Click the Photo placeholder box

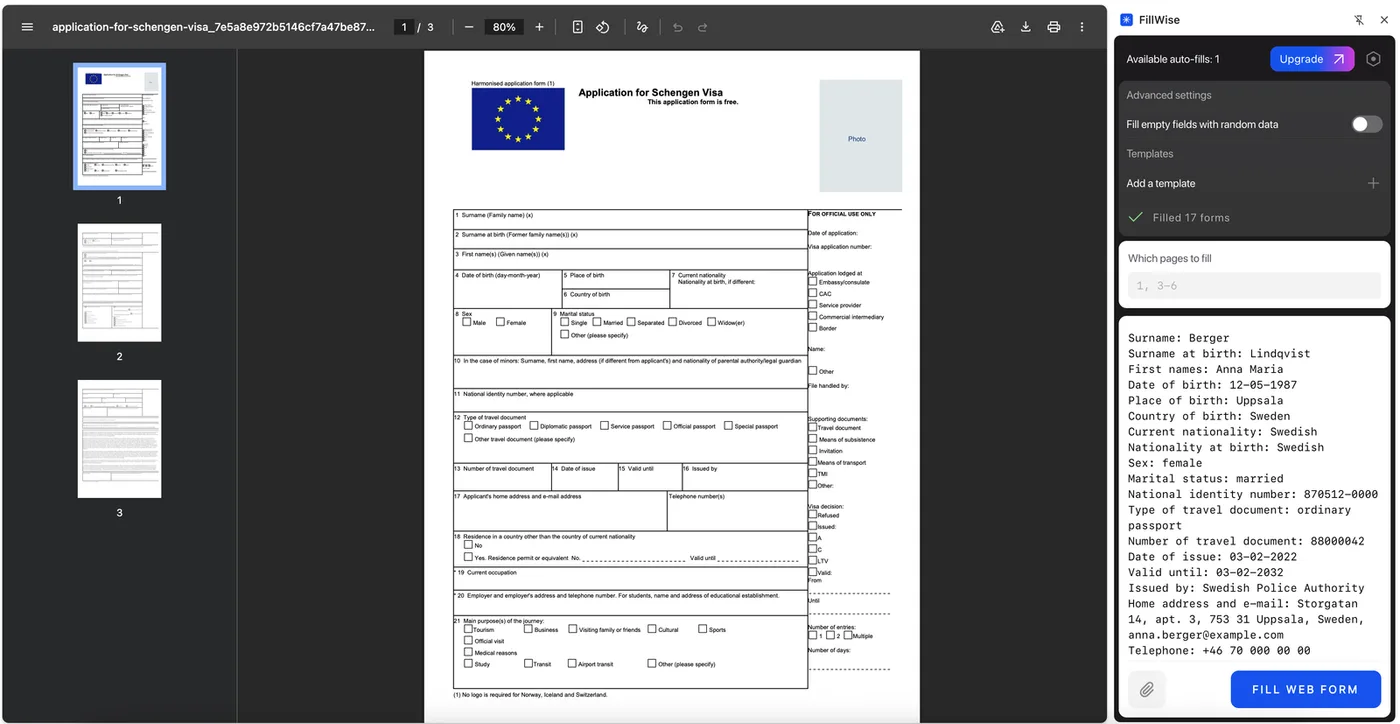click(x=860, y=136)
